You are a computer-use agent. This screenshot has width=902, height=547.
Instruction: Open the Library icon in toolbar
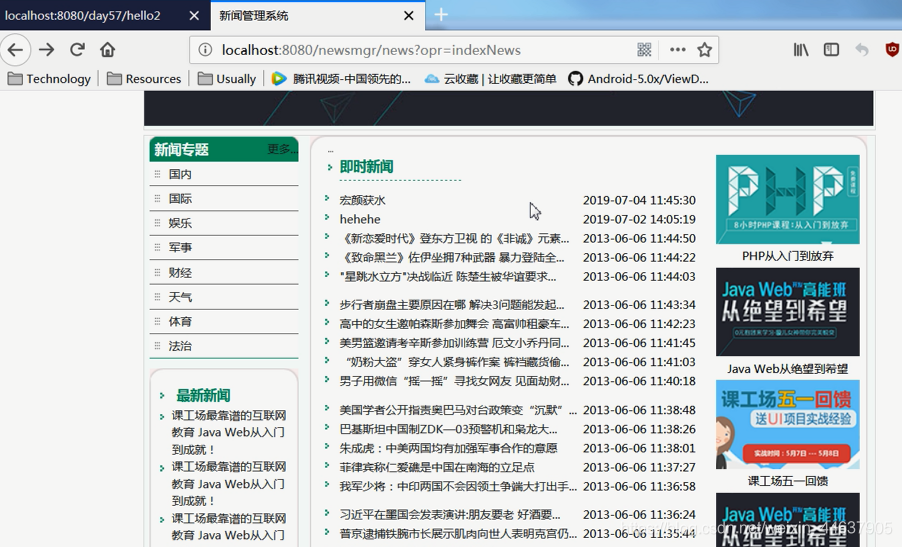[801, 50]
